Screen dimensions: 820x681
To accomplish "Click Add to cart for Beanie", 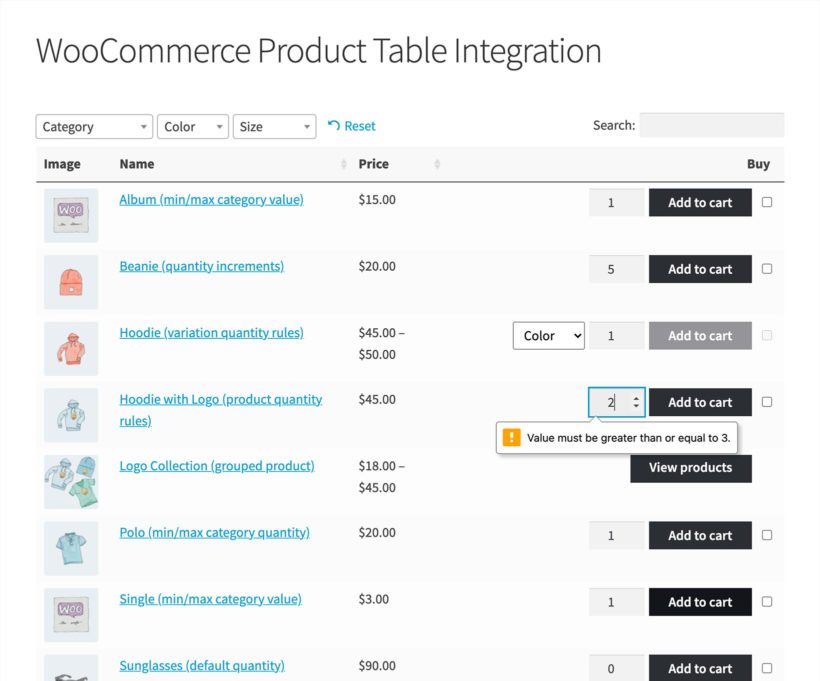I will coord(700,268).
